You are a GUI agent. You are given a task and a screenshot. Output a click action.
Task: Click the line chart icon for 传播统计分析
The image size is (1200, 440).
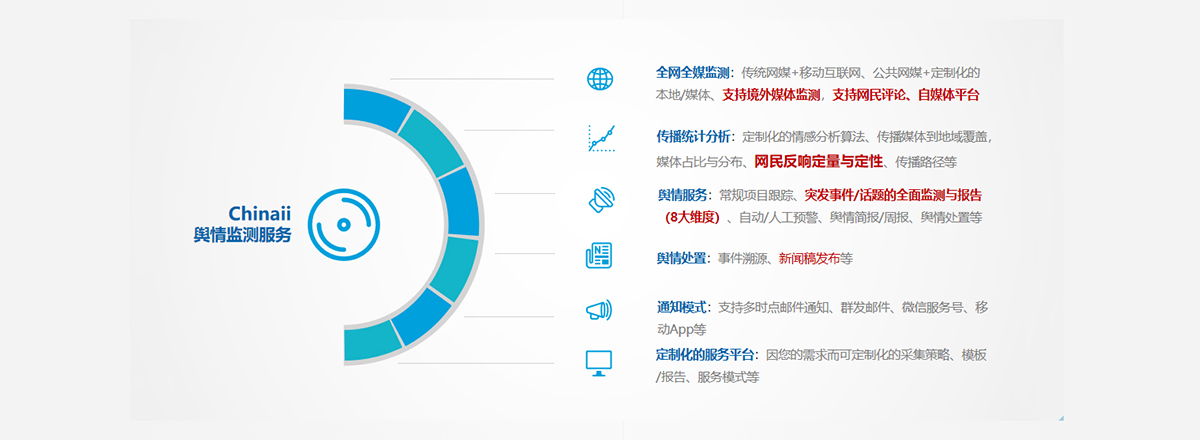pyautogui.click(x=601, y=138)
